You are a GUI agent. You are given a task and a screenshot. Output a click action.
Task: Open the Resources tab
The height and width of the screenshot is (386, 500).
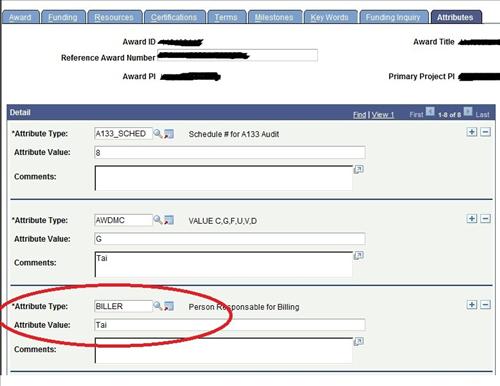click(x=114, y=17)
